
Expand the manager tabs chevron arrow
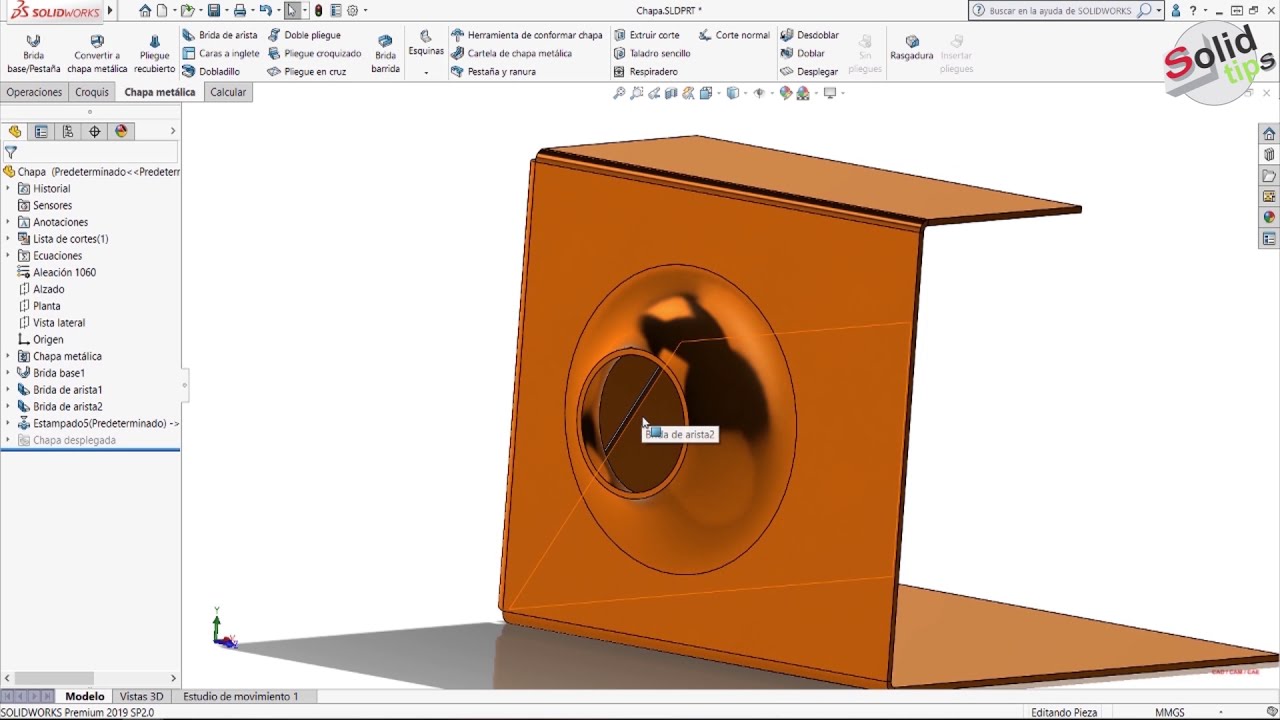[173, 131]
